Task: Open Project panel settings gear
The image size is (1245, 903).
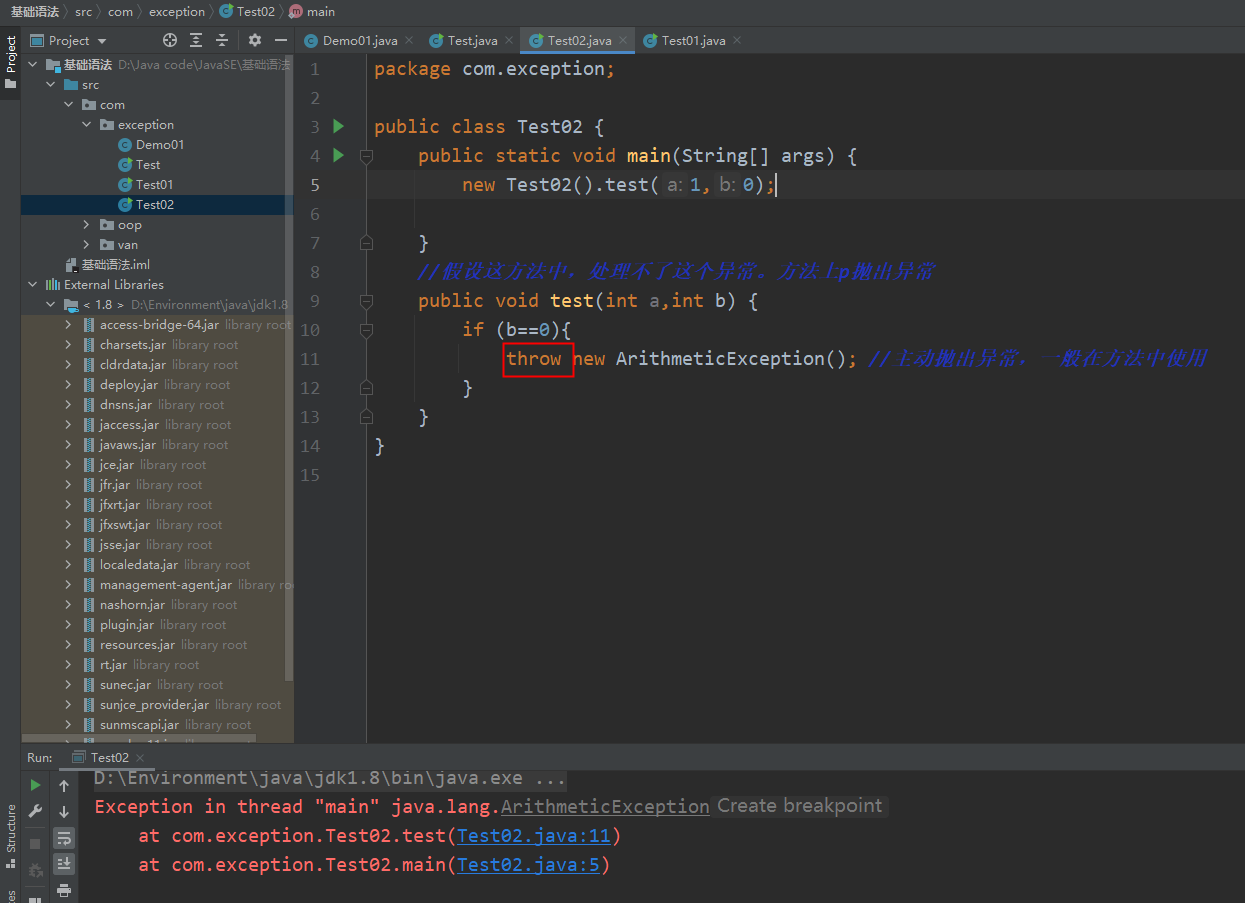Action: coord(255,40)
